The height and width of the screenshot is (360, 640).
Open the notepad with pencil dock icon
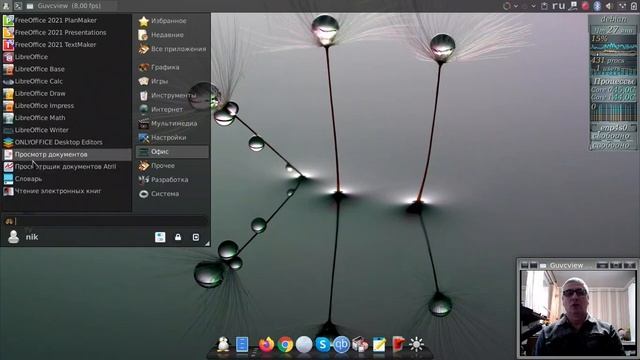[x=379, y=344]
